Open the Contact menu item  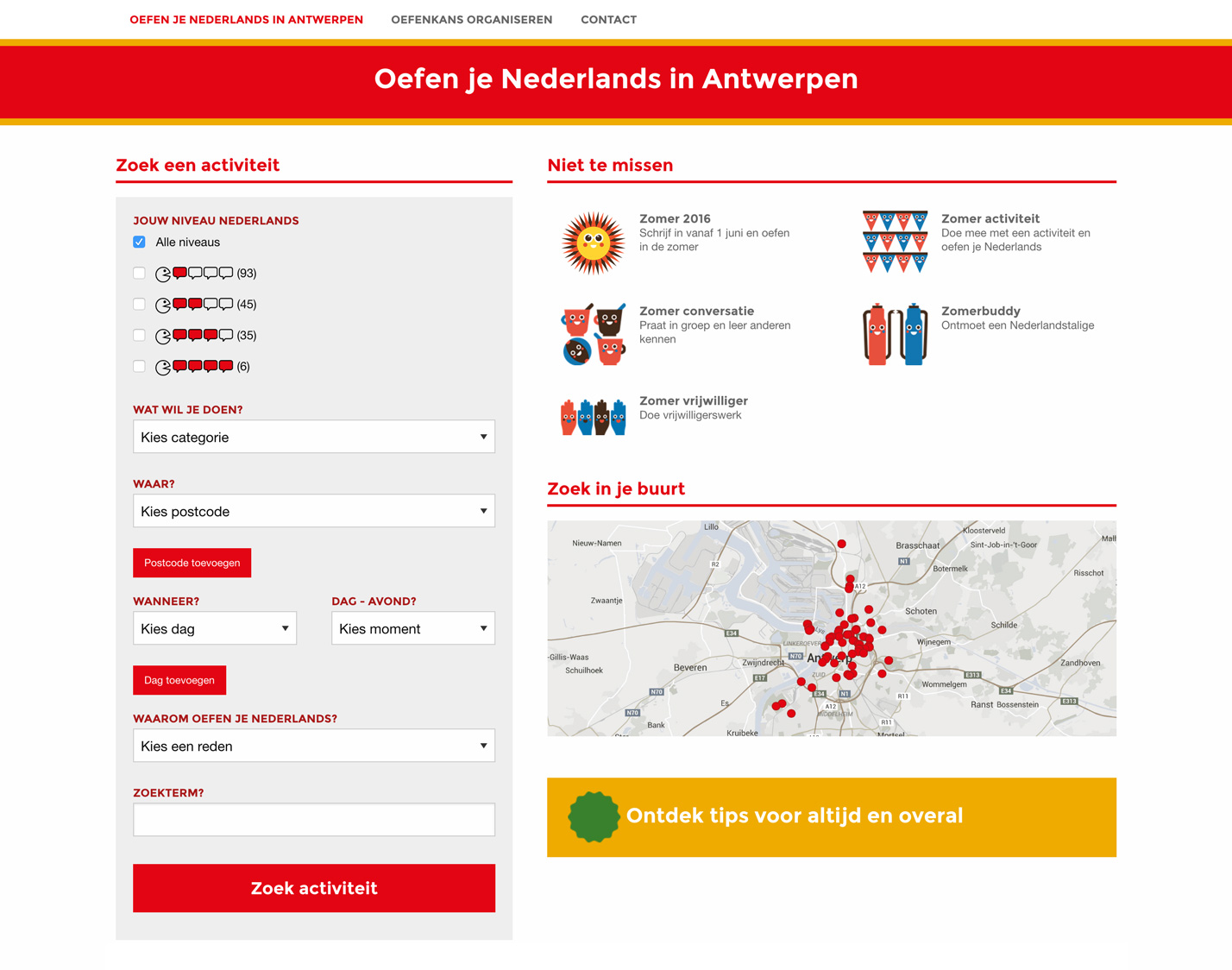click(609, 20)
